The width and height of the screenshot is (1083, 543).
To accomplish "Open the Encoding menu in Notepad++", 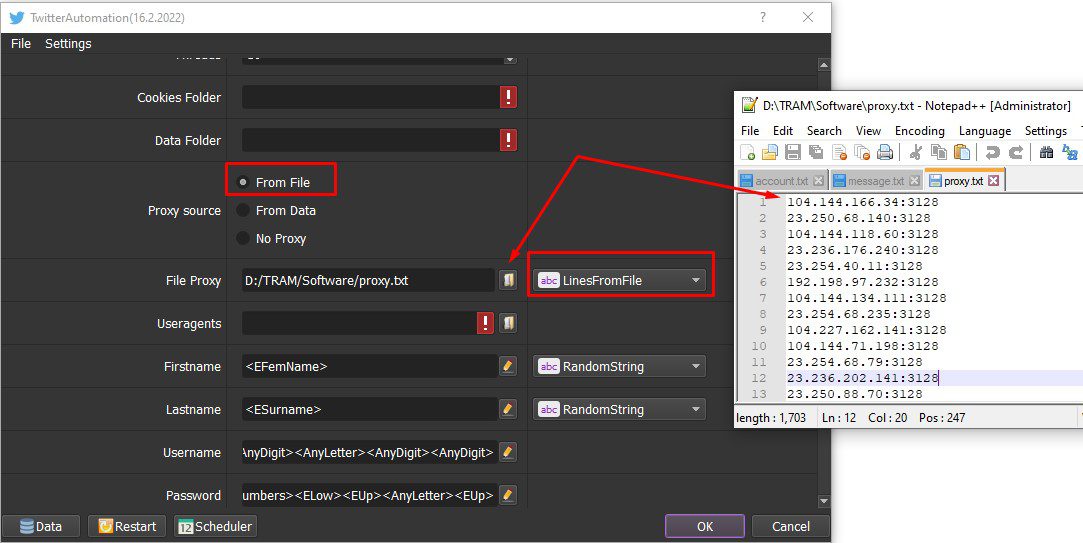I will point(919,131).
